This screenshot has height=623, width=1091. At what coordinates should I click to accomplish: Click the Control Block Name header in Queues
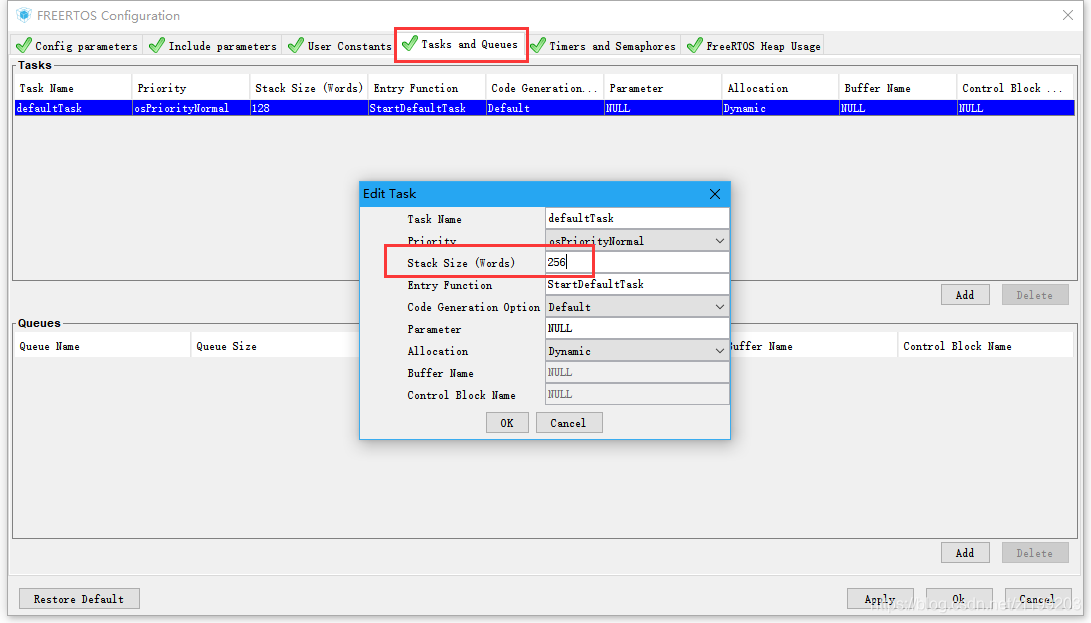[x=985, y=346]
